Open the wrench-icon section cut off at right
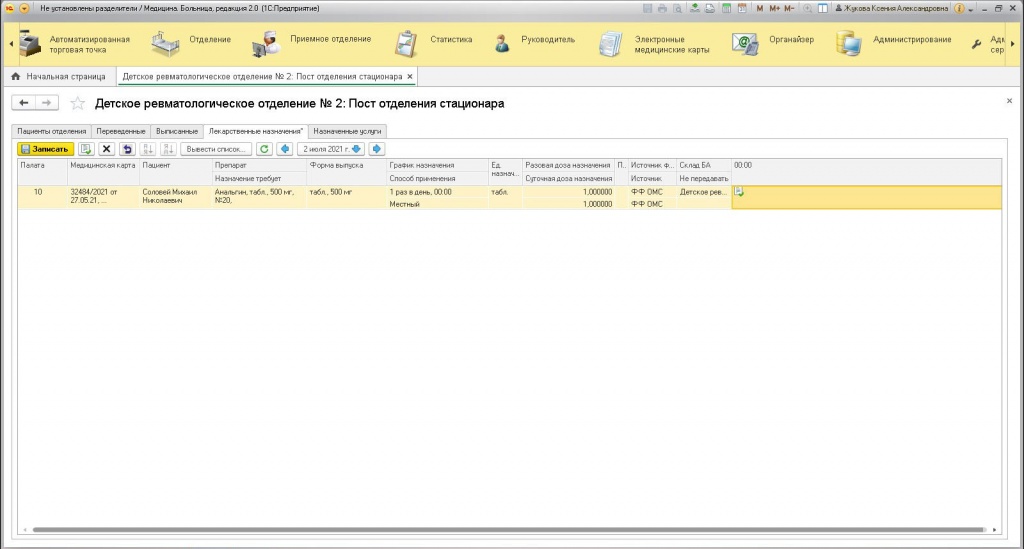 pyautogui.click(x=988, y=44)
